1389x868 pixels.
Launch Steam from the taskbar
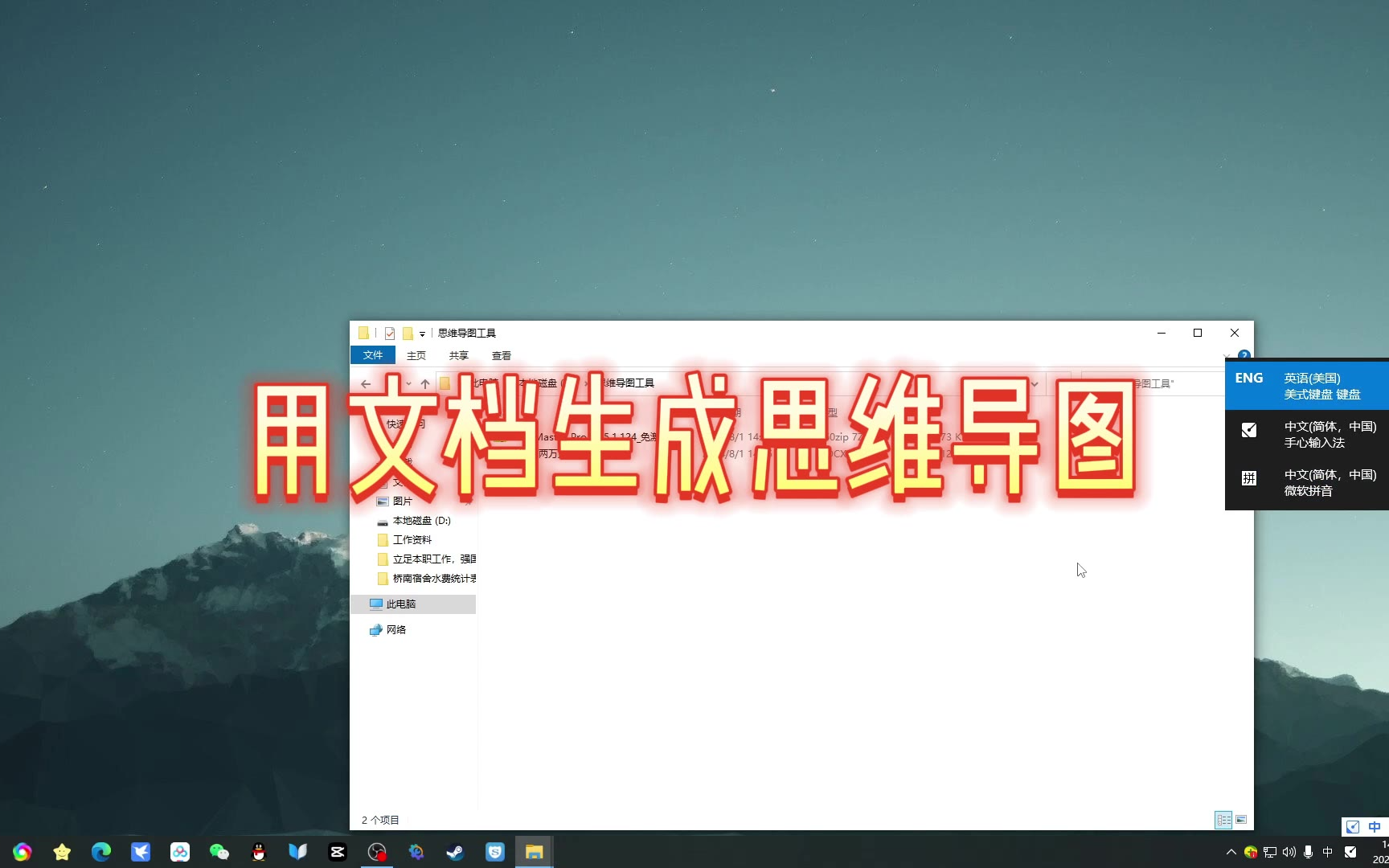(x=456, y=852)
